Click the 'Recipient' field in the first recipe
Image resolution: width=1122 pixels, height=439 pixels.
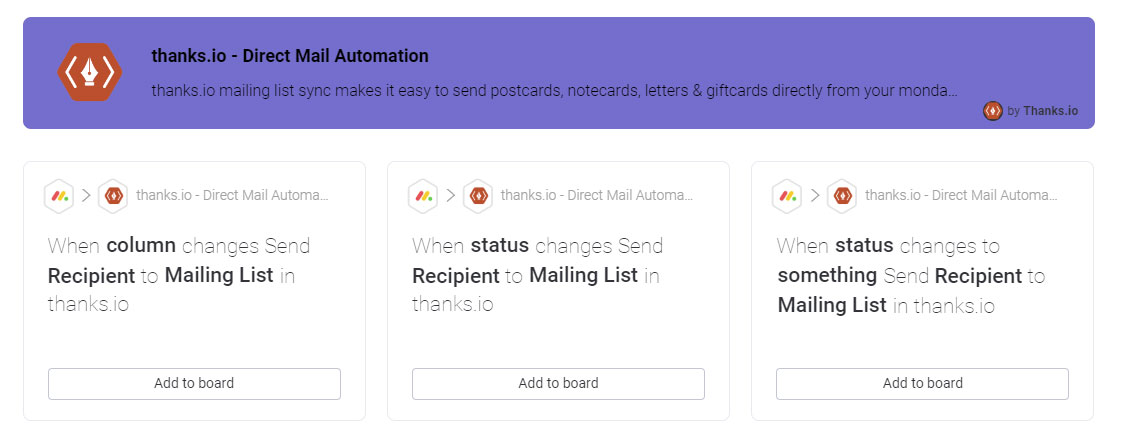pos(91,276)
